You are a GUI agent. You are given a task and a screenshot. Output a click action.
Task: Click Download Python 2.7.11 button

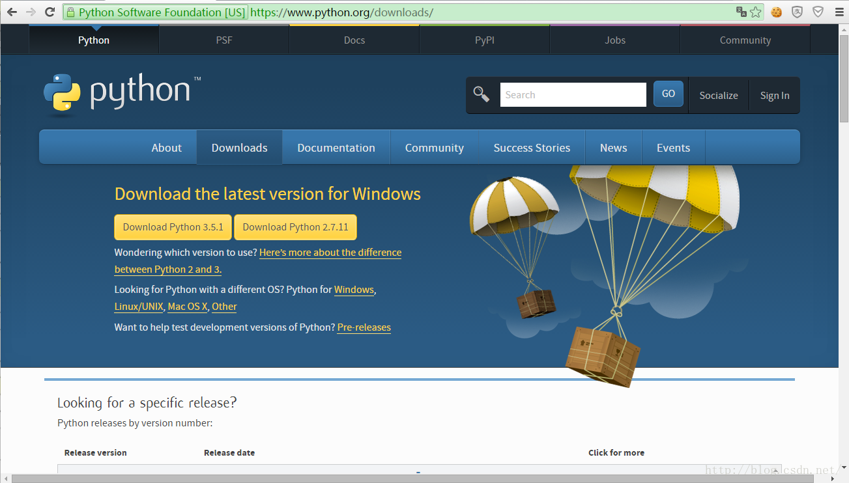(x=295, y=227)
